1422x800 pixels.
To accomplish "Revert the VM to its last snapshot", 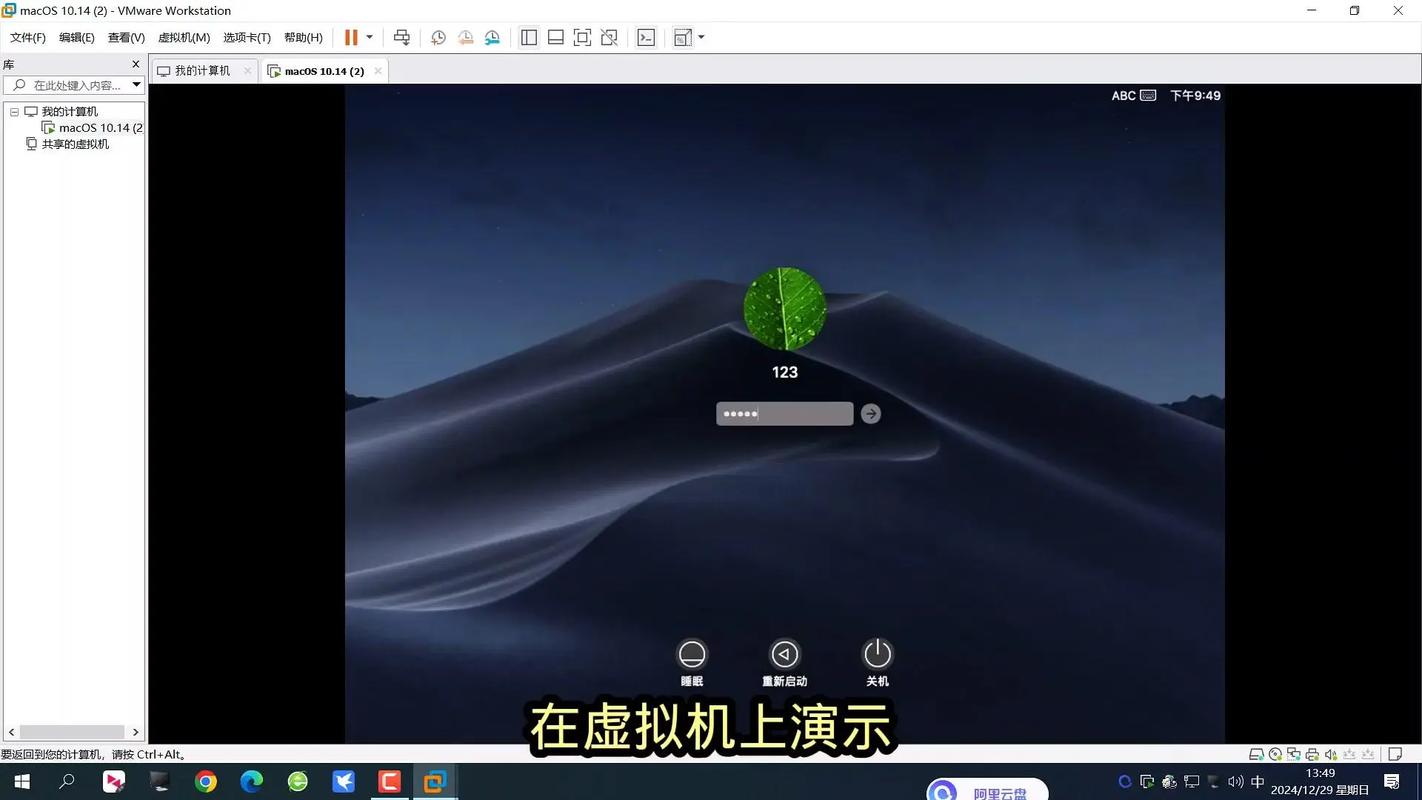I will click(465, 37).
